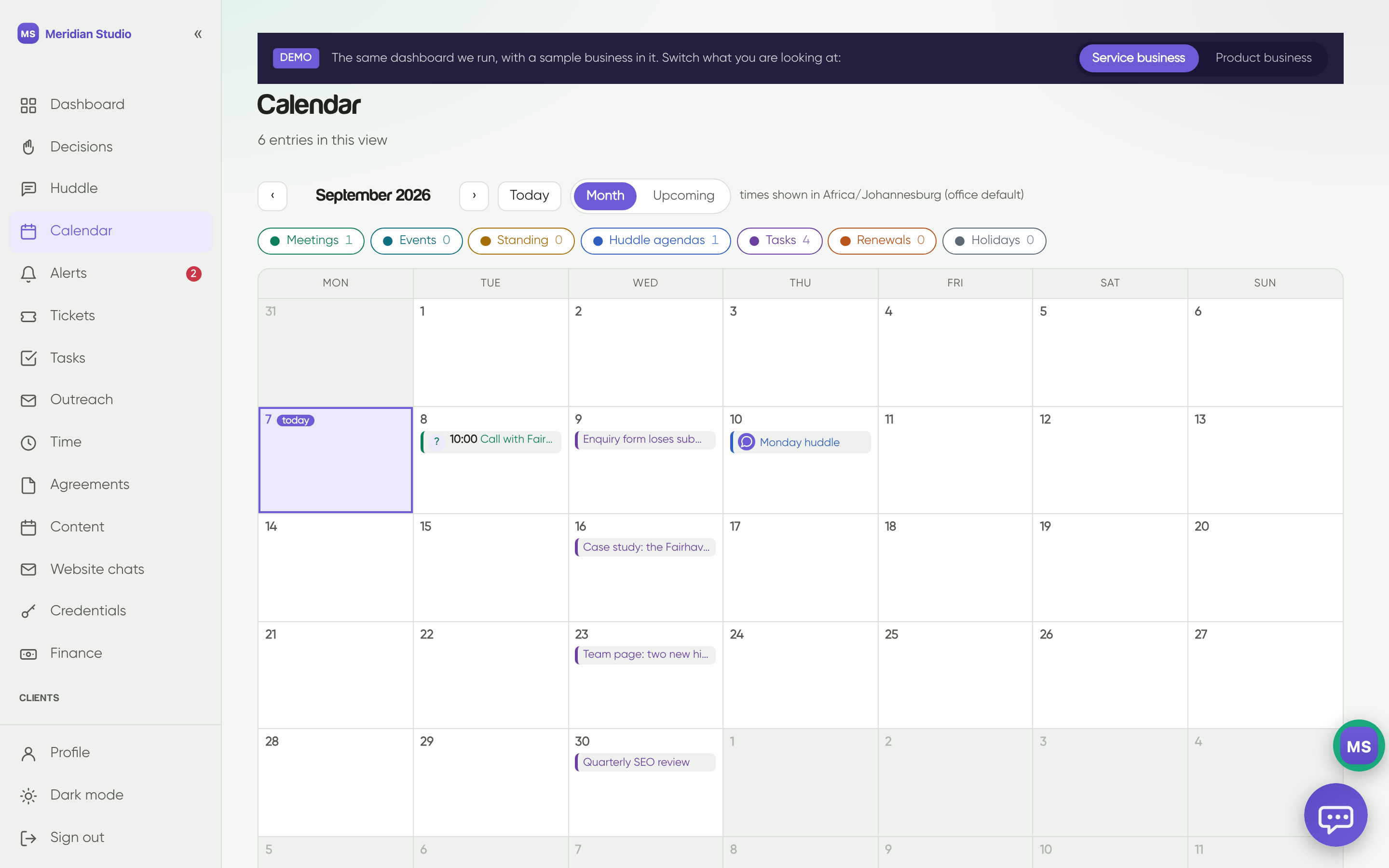
Task: Click the Dark mode label in sidebar
Action: click(87, 795)
